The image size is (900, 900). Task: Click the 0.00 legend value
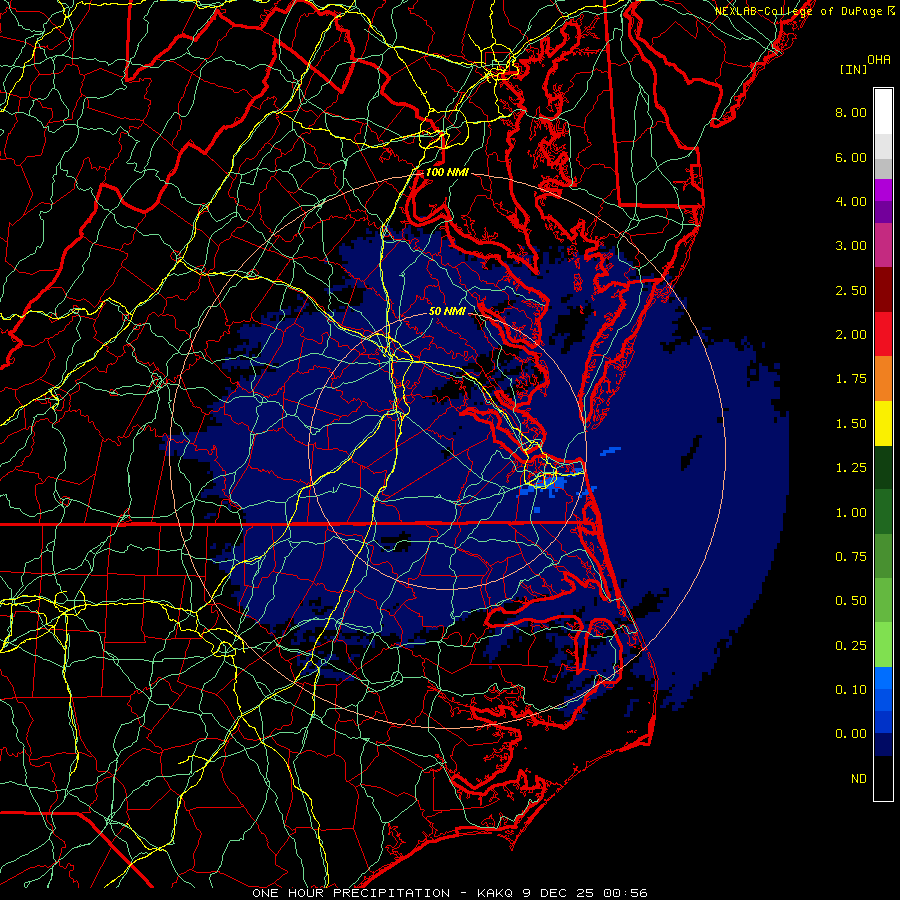pos(851,734)
